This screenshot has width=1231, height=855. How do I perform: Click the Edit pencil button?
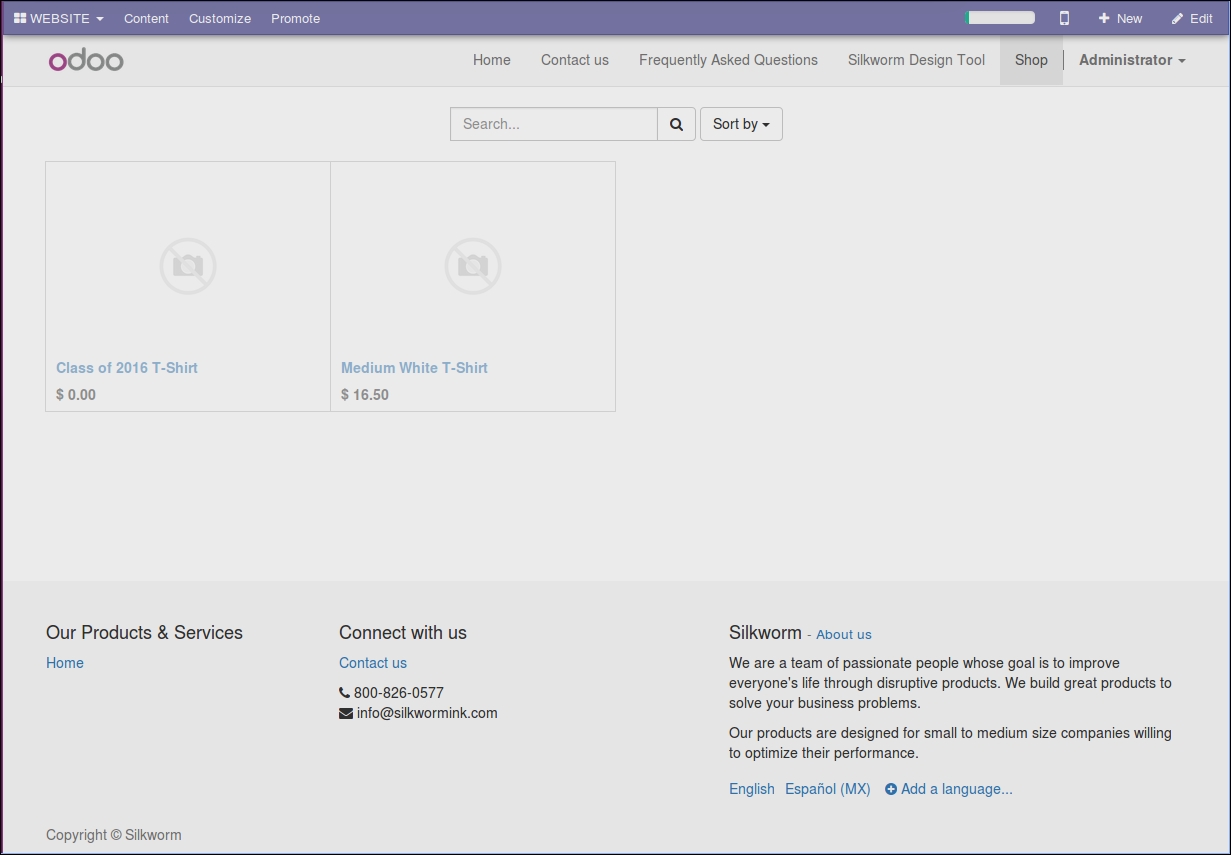pyautogui.click(x=1192, y=18)
